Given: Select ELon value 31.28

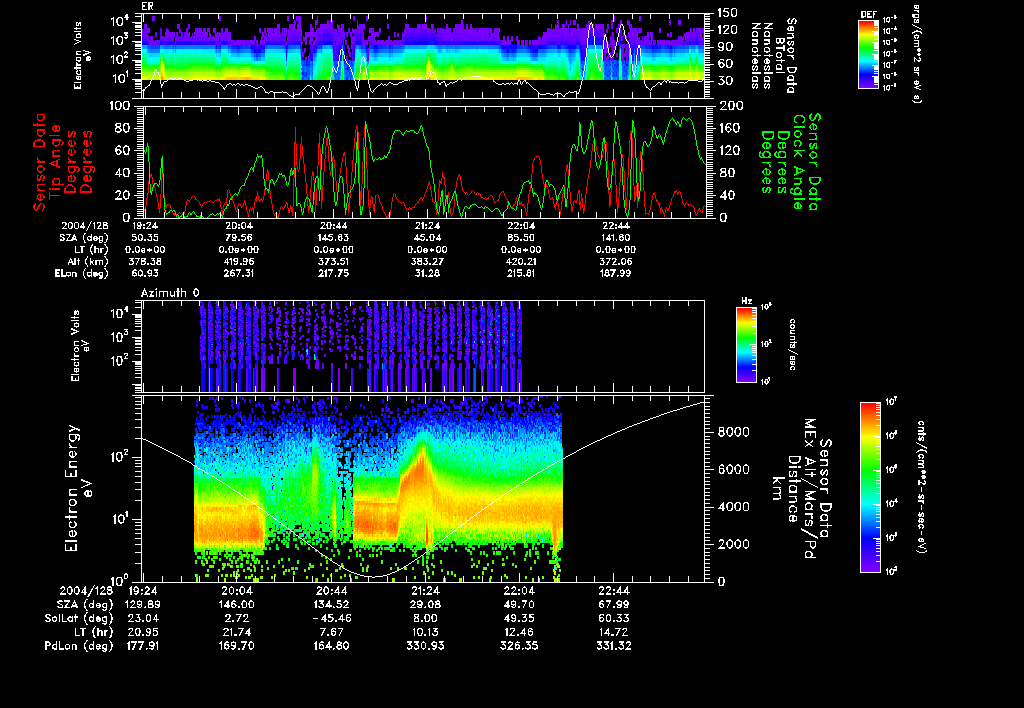Looking at the screenshot, I should coord(427,273).
